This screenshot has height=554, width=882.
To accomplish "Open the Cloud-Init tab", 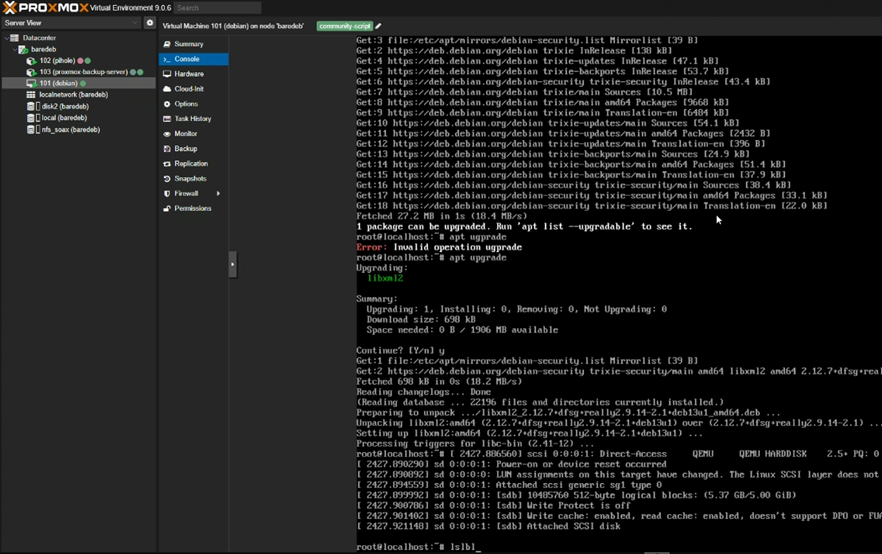I will point(193,89).
